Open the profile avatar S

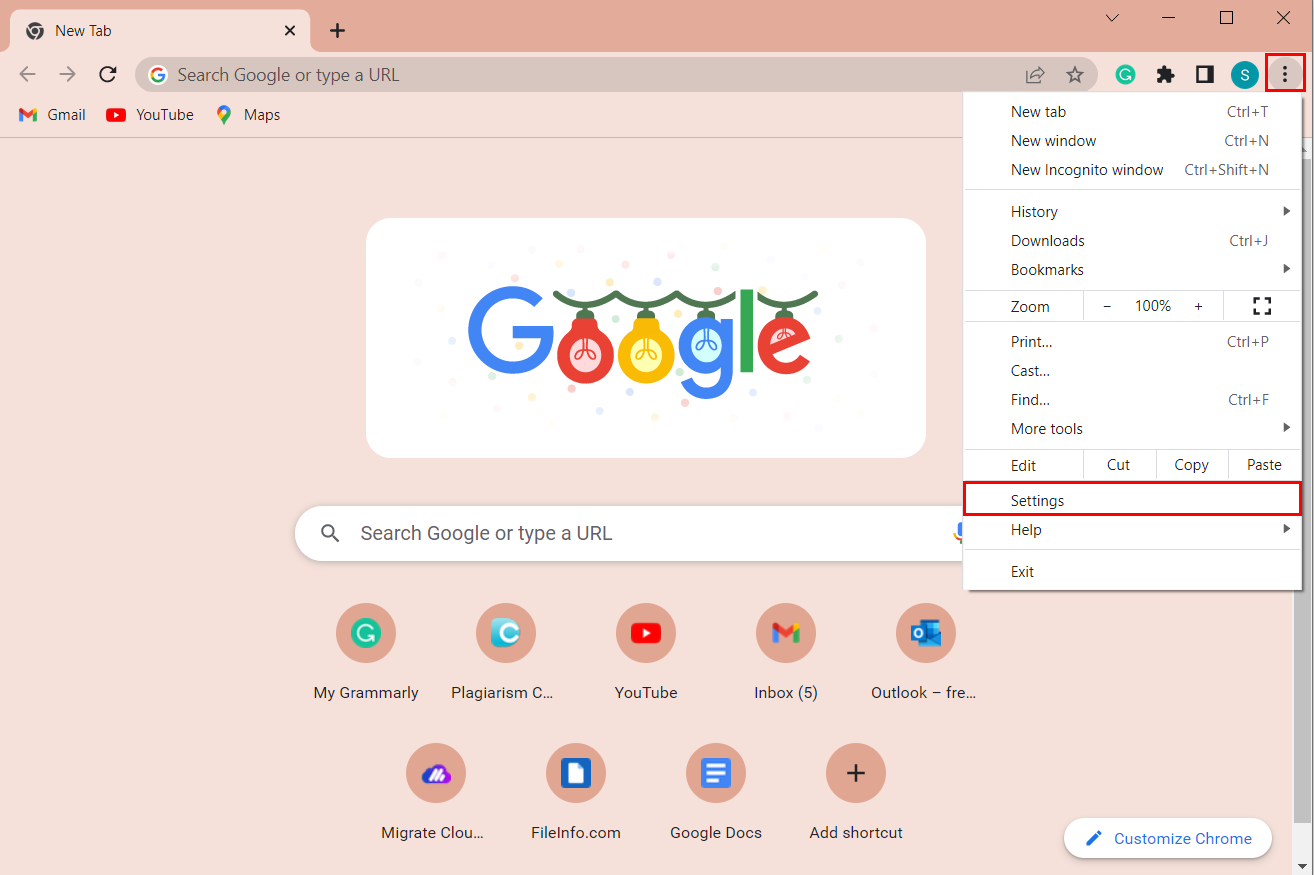click(x=1245, y=74)
